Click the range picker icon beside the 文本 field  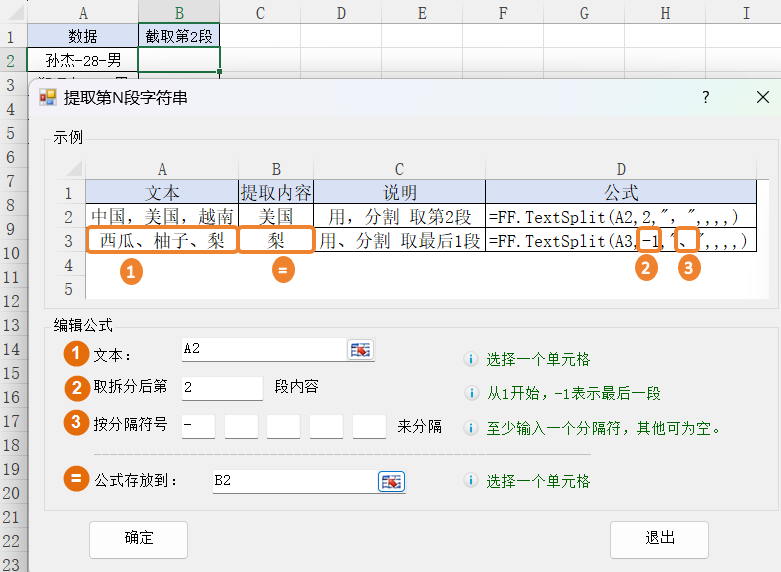(359, 349)
